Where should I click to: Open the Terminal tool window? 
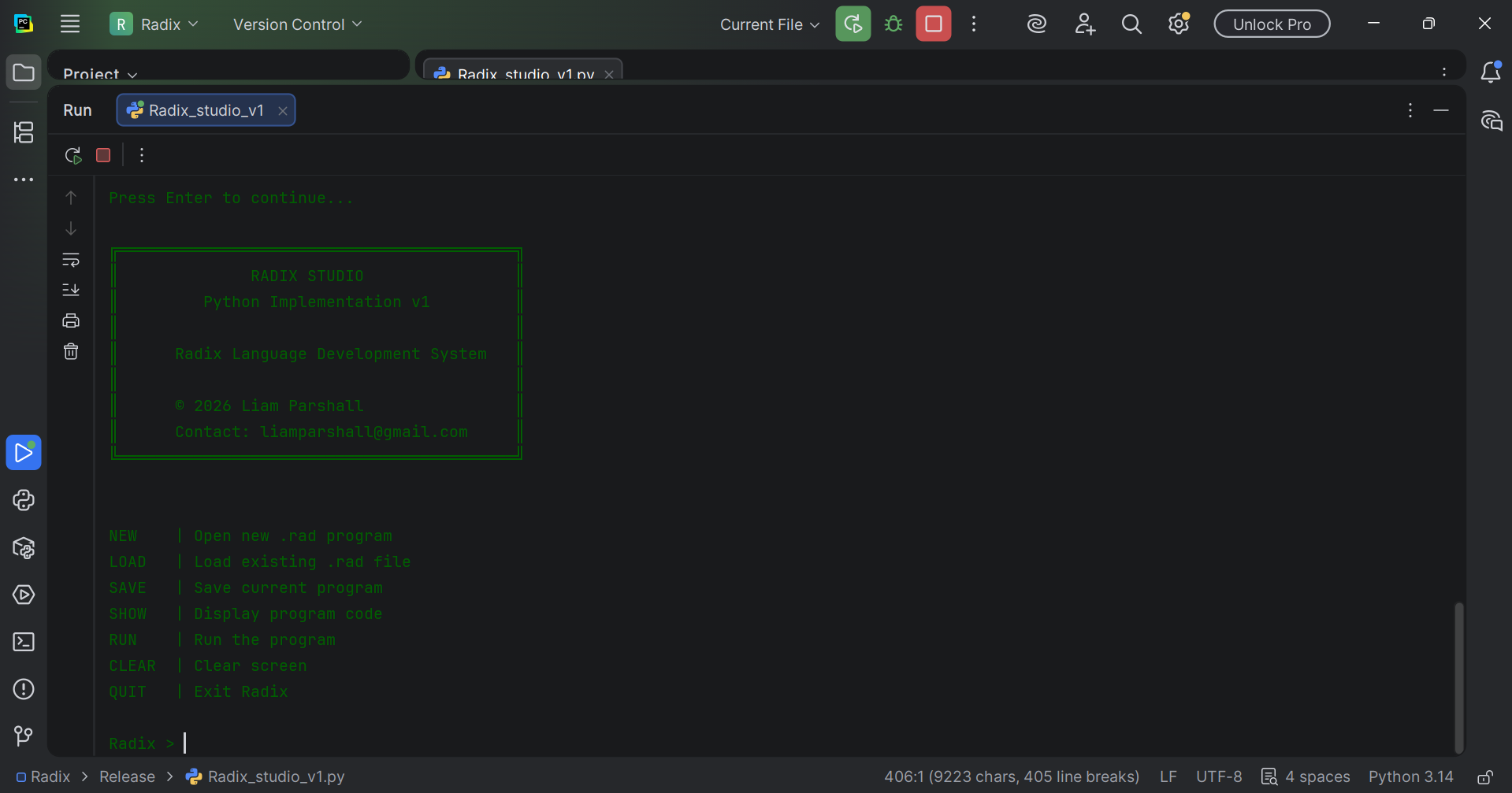point(24,642)
